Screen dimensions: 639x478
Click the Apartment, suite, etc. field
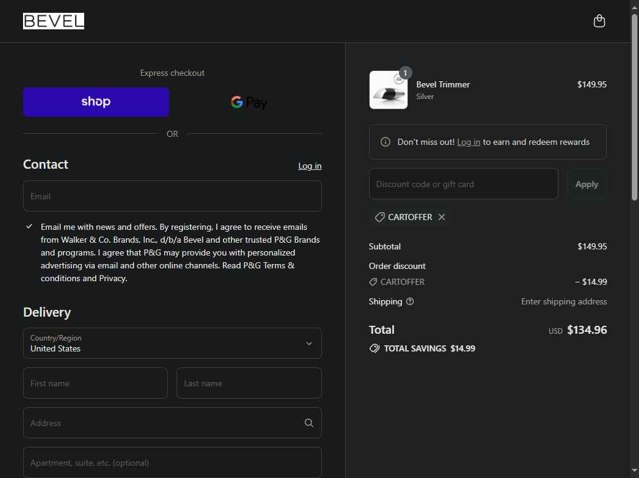pos(172,463)
